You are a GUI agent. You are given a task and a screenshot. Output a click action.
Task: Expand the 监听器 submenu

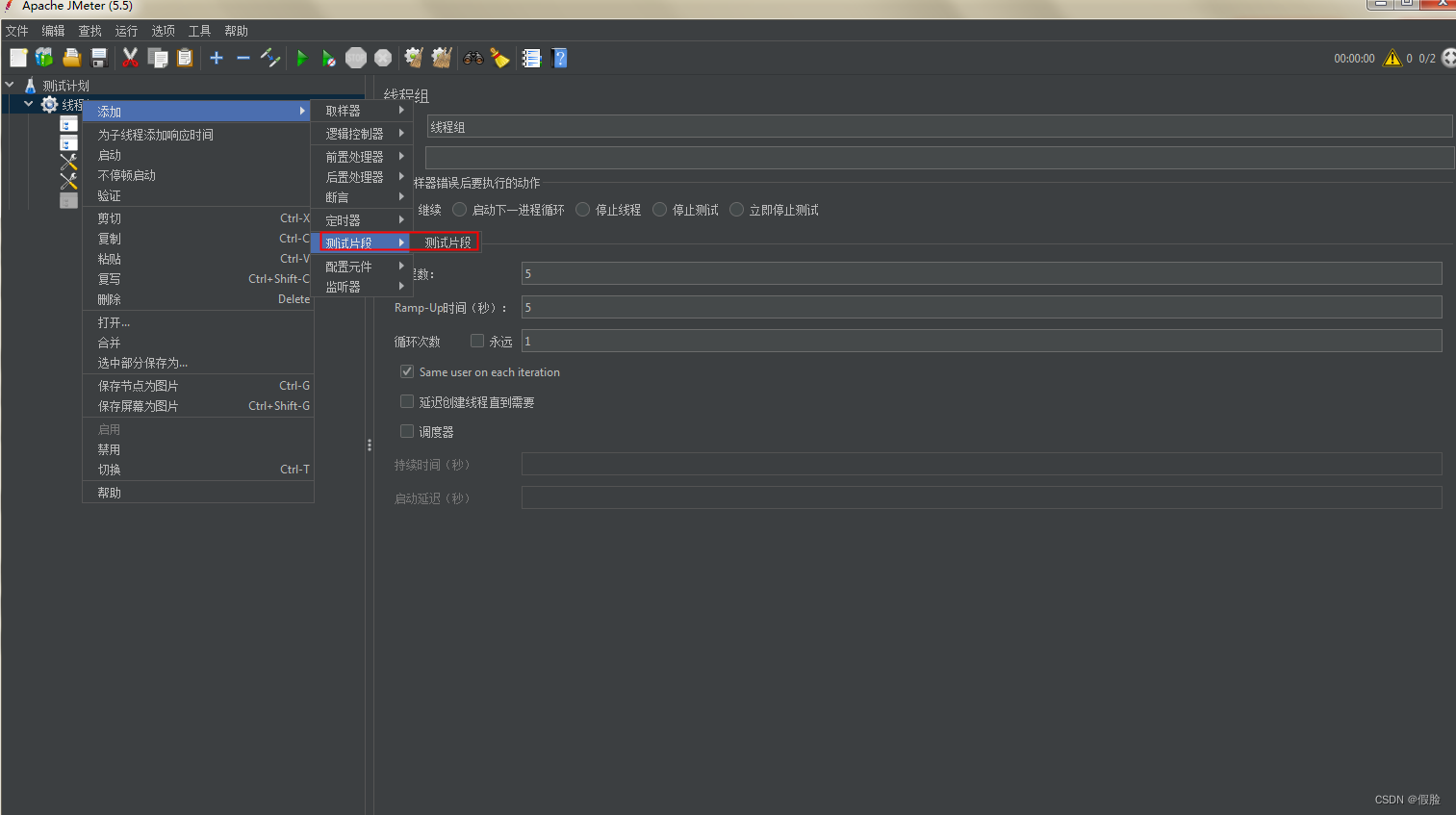coord(362,287)
